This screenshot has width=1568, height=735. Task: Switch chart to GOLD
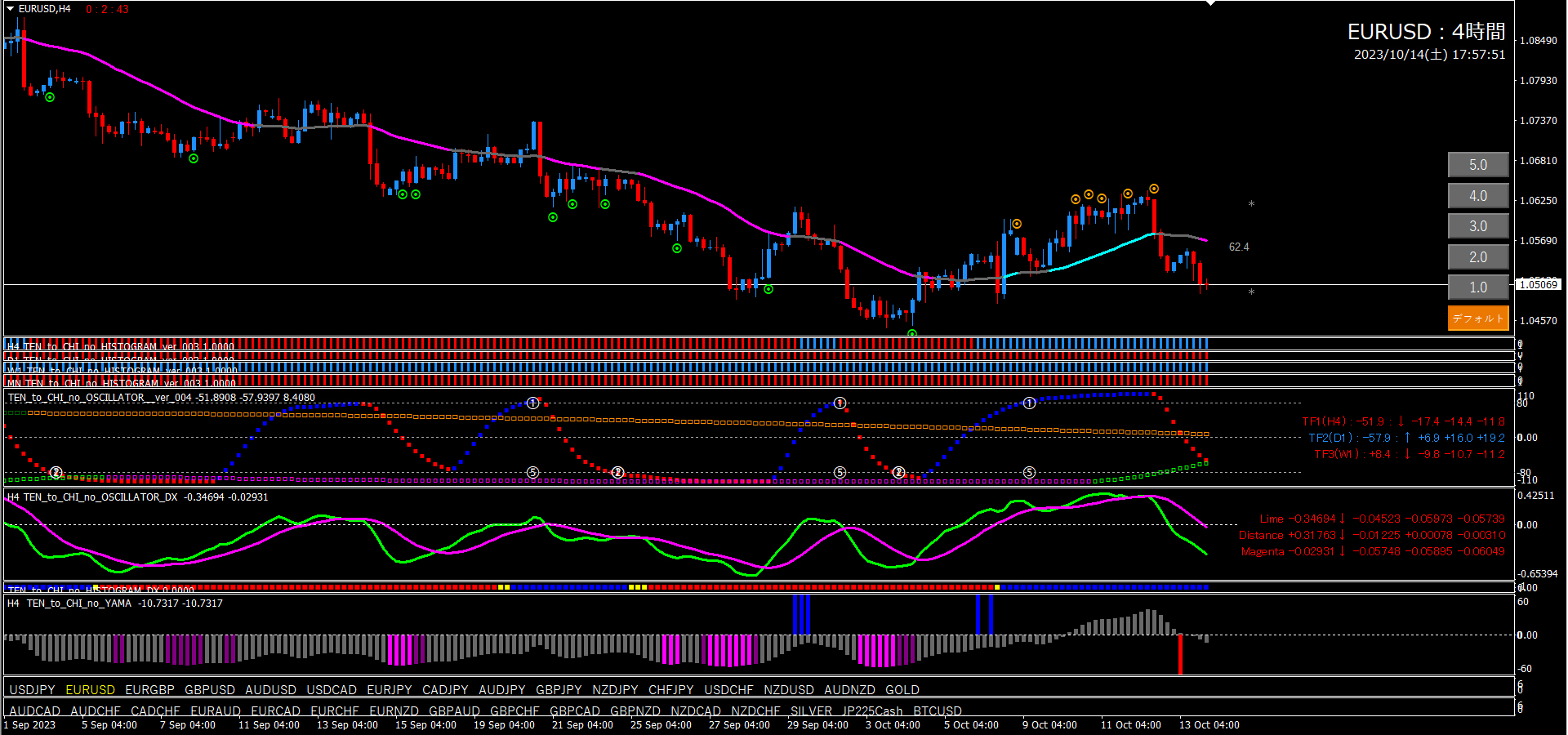902,690
